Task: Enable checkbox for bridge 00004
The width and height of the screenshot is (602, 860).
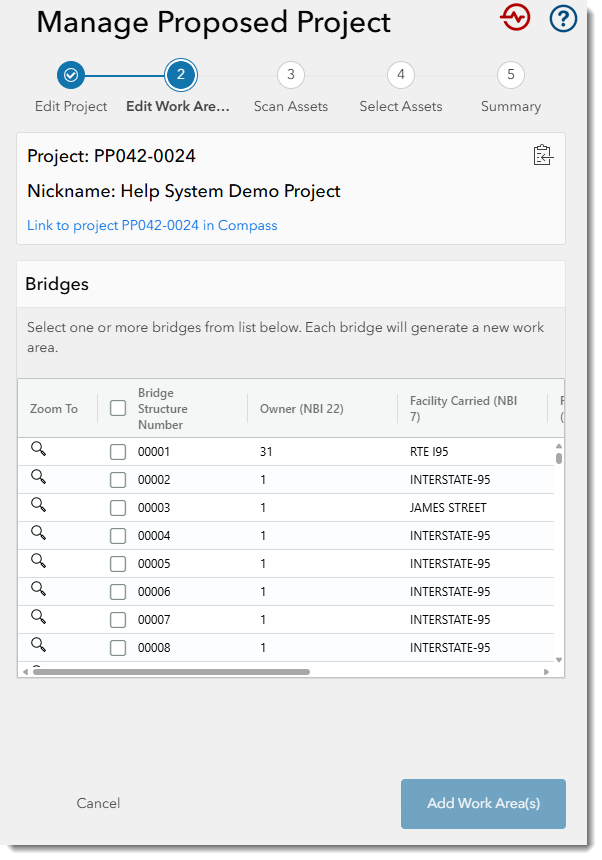Action: [x=118, y=536]
